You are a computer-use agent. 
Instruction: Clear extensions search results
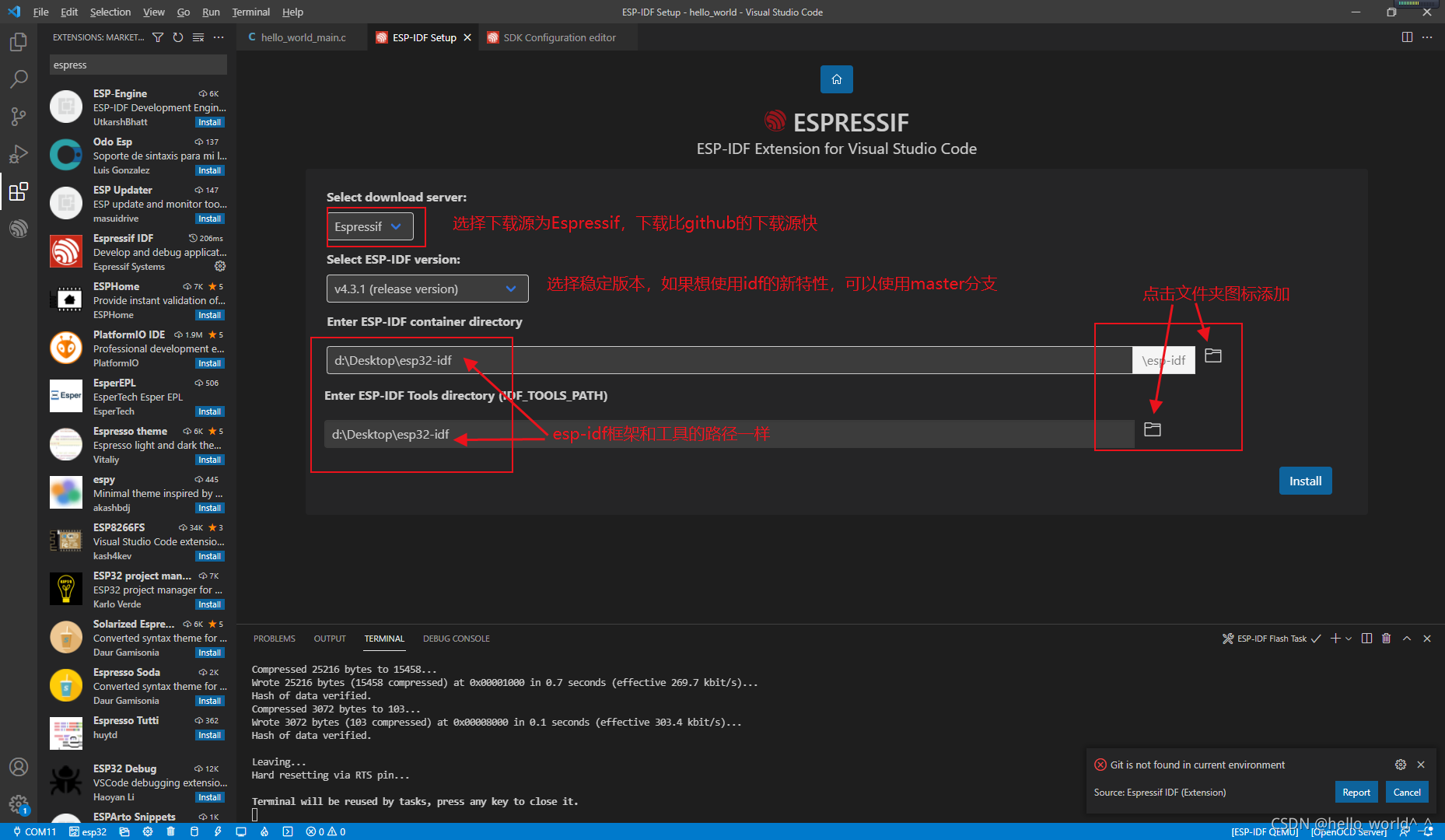[198, 37]
